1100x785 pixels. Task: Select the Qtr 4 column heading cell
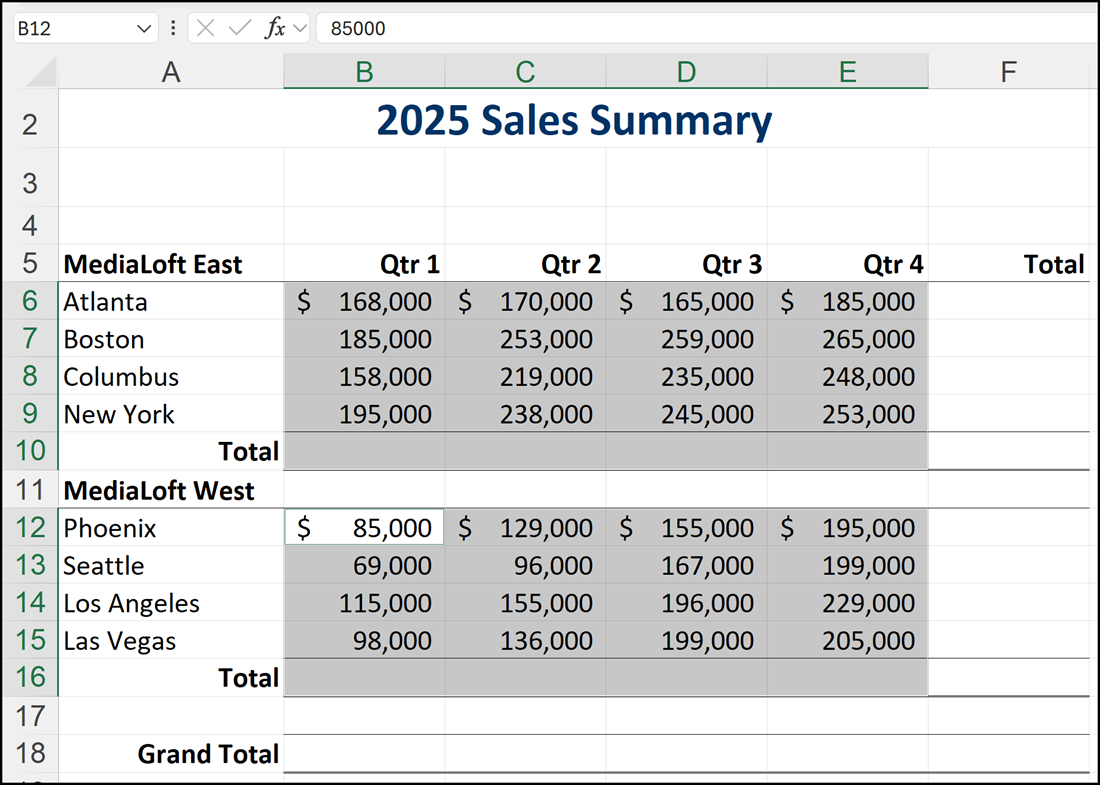847,264
